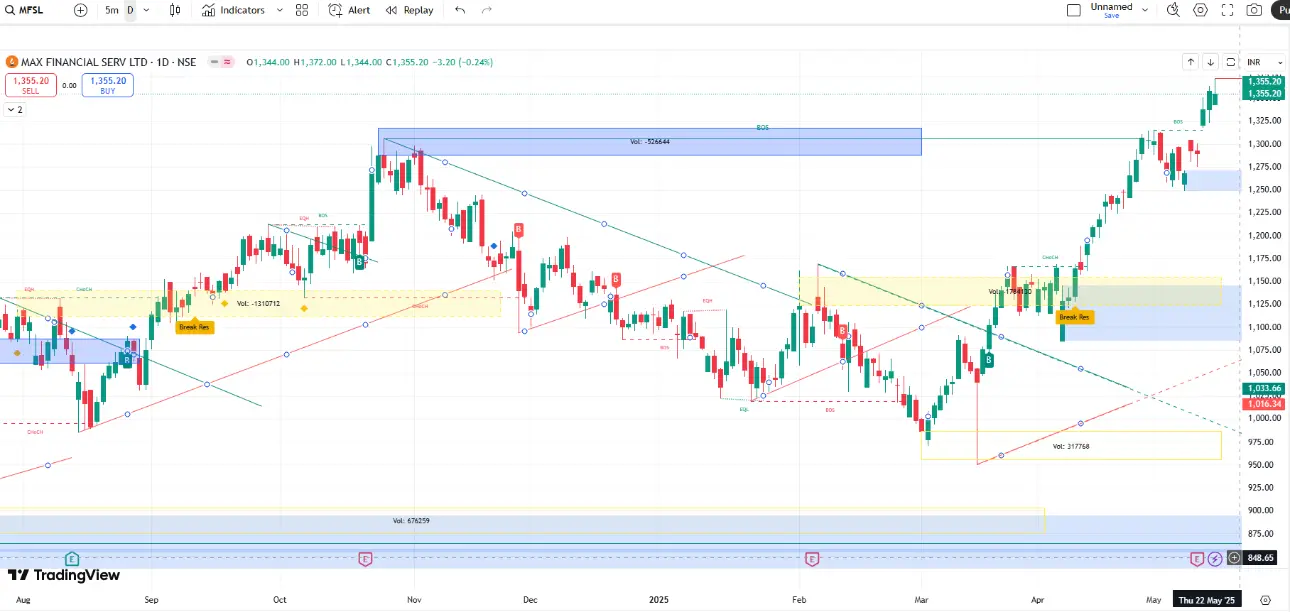Expand the collapsed indicators legend showing 2
This screenshot has width=1290, height=612.
pyautogui.click(x=15, y=109)
